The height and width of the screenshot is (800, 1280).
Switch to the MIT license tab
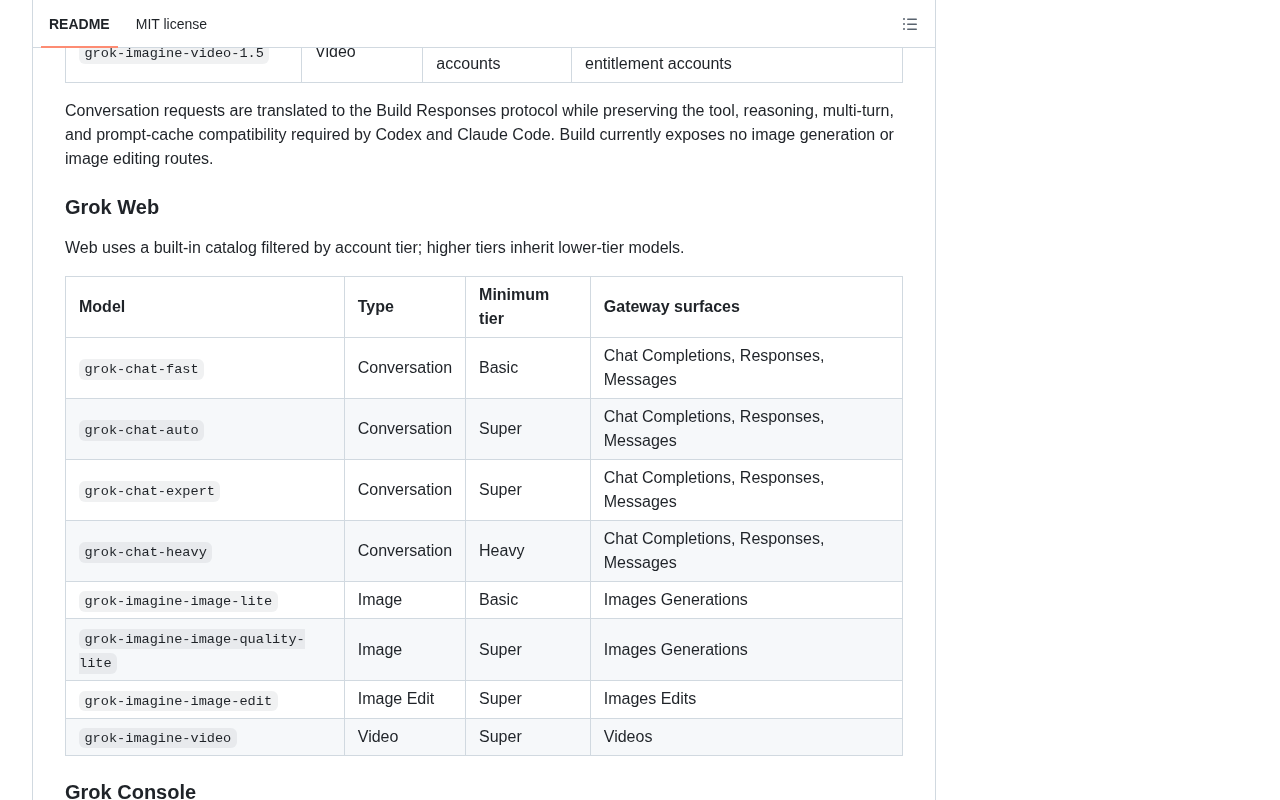pyautogui.click(x=171, y=24)
